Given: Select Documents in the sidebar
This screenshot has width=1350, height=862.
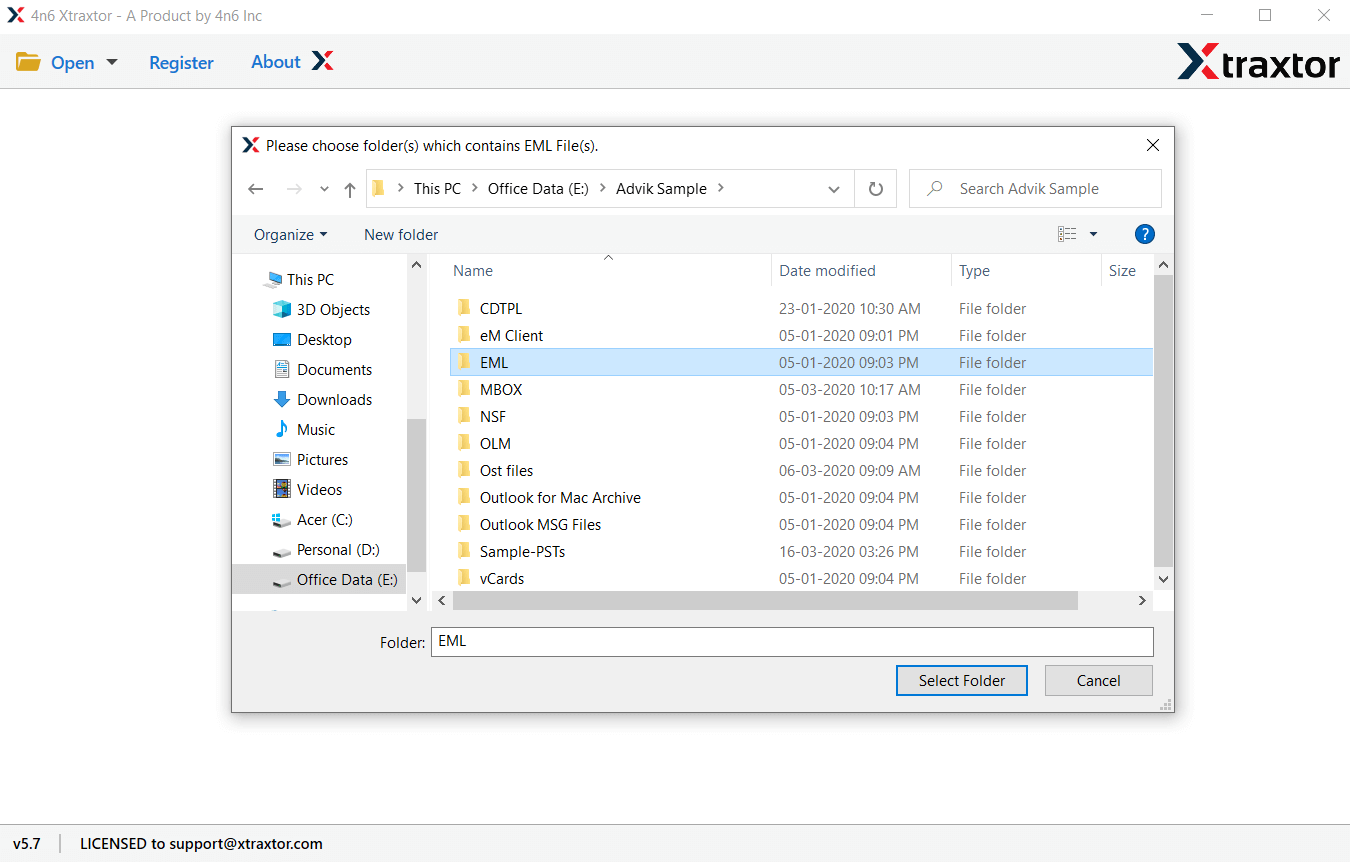Looking at the screenshot, I should (x=323, y=369).
